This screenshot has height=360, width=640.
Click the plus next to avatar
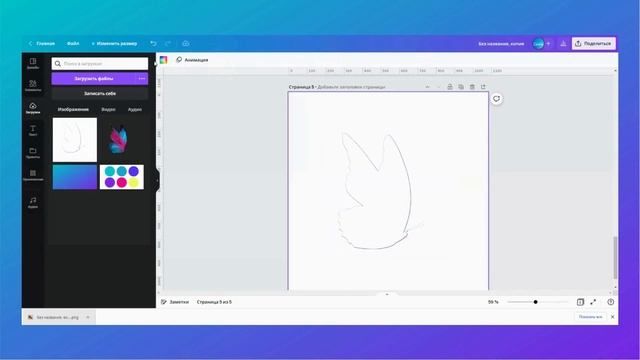pos(548,44)
